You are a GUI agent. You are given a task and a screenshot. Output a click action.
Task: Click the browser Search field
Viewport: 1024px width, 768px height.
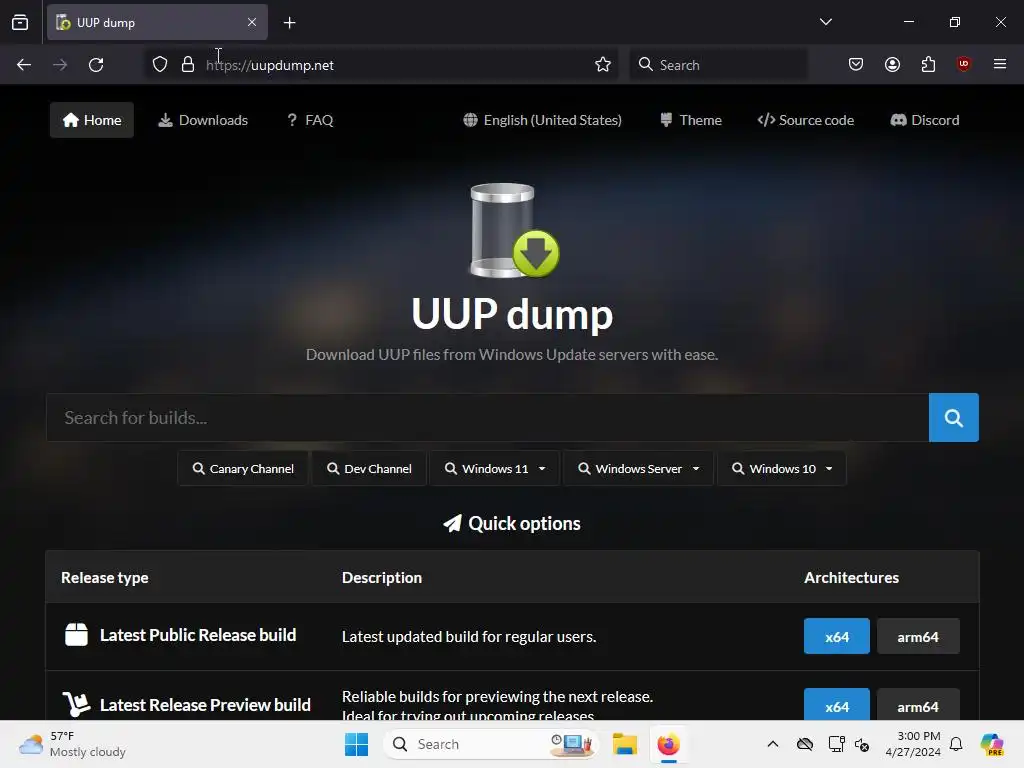coord(718,65)
